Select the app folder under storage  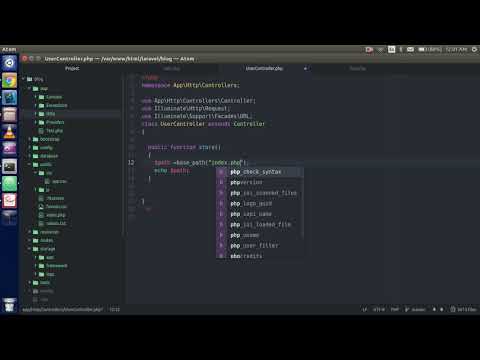tap(50, 257)
